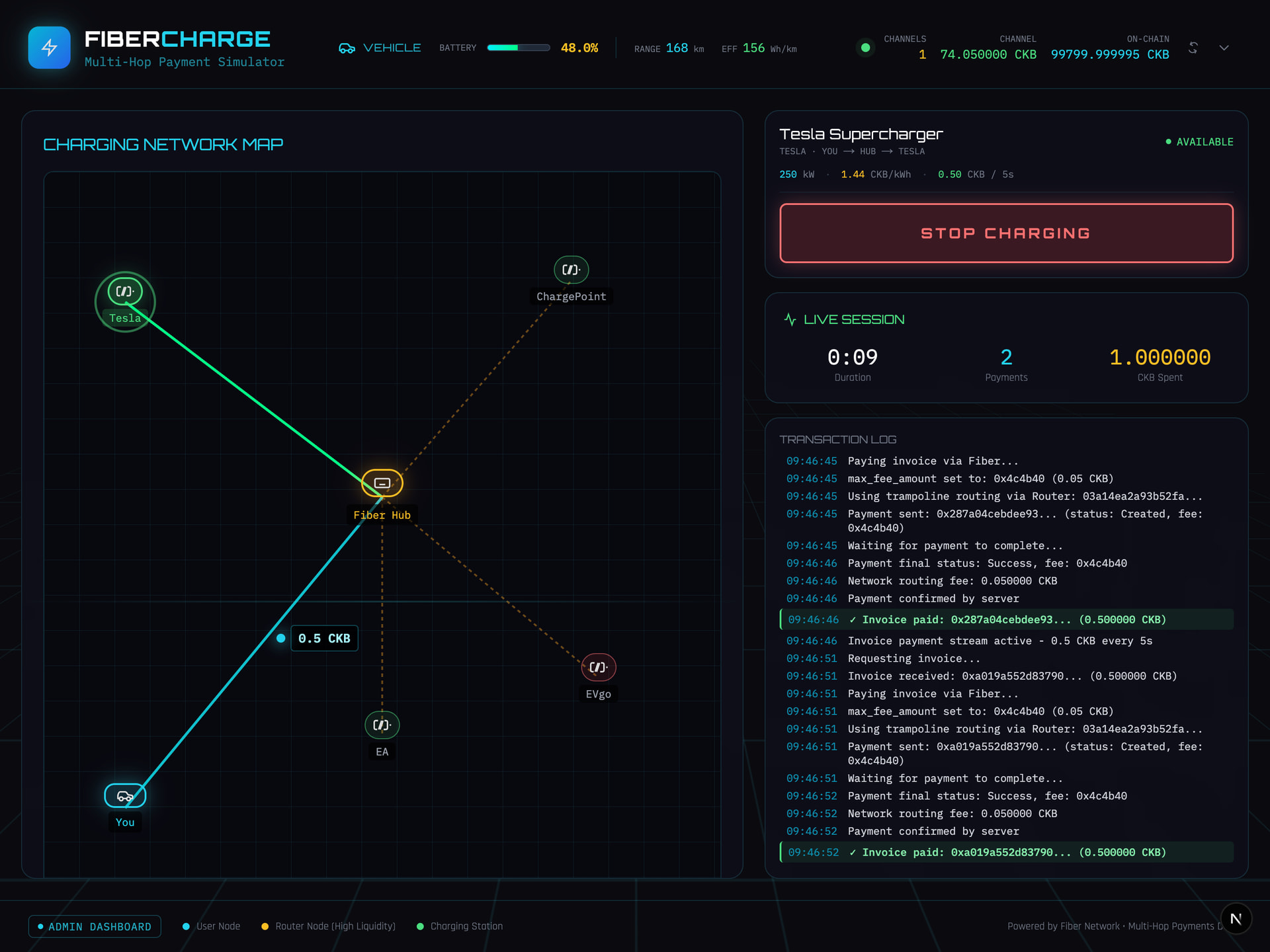
Task: Click the 1.000000 CKB Spent value
Action: click(1160, 358)
